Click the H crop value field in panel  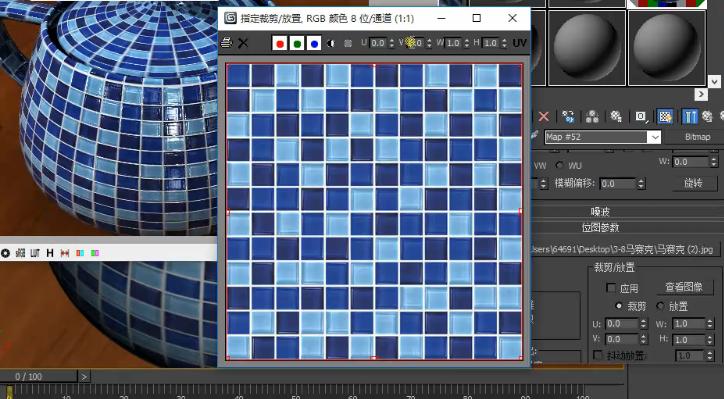(x=689, y=339)
